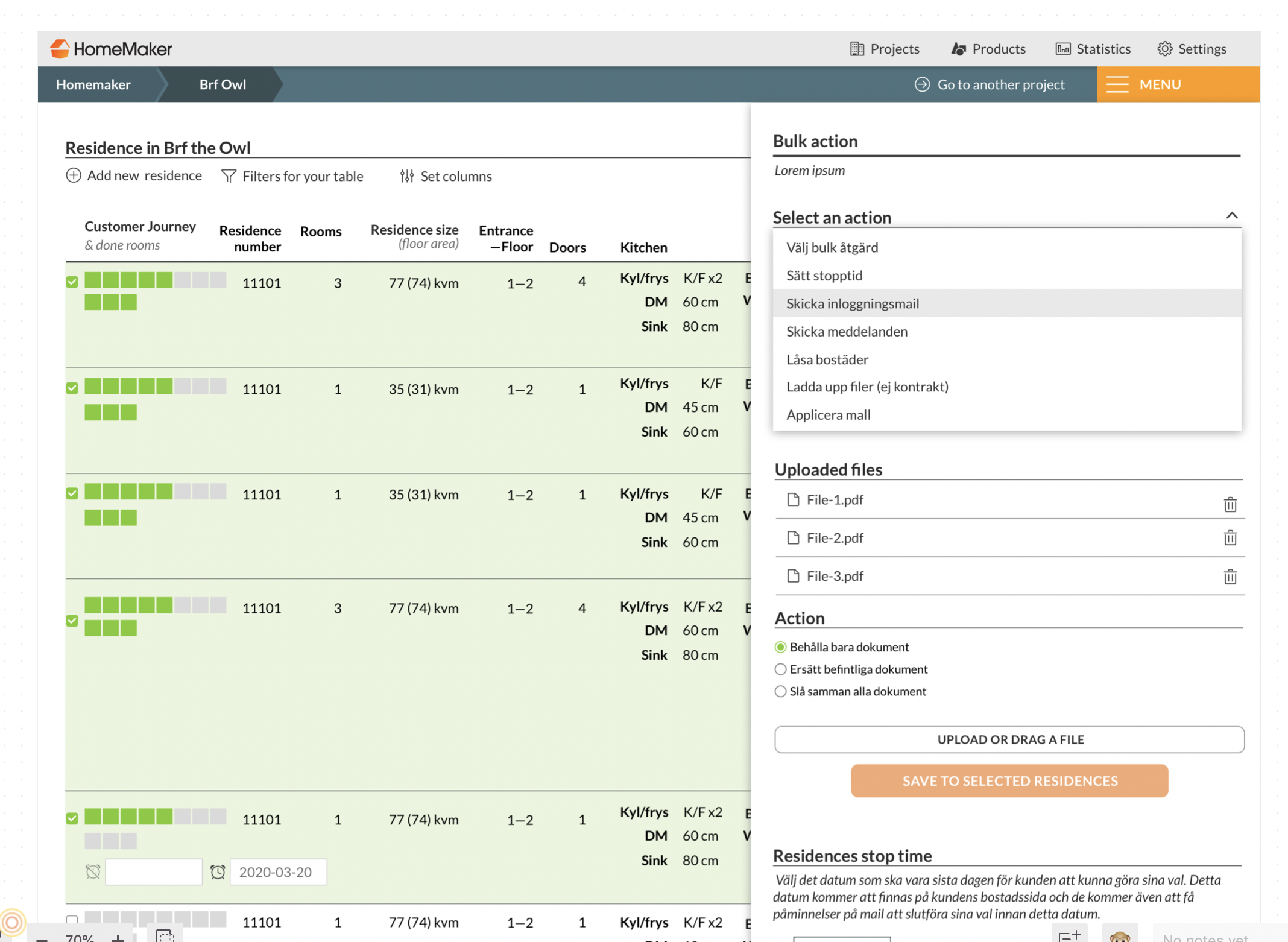
Task: Click the Settings gear icon
Action: pyautogui.click(x=1164, y=49)
